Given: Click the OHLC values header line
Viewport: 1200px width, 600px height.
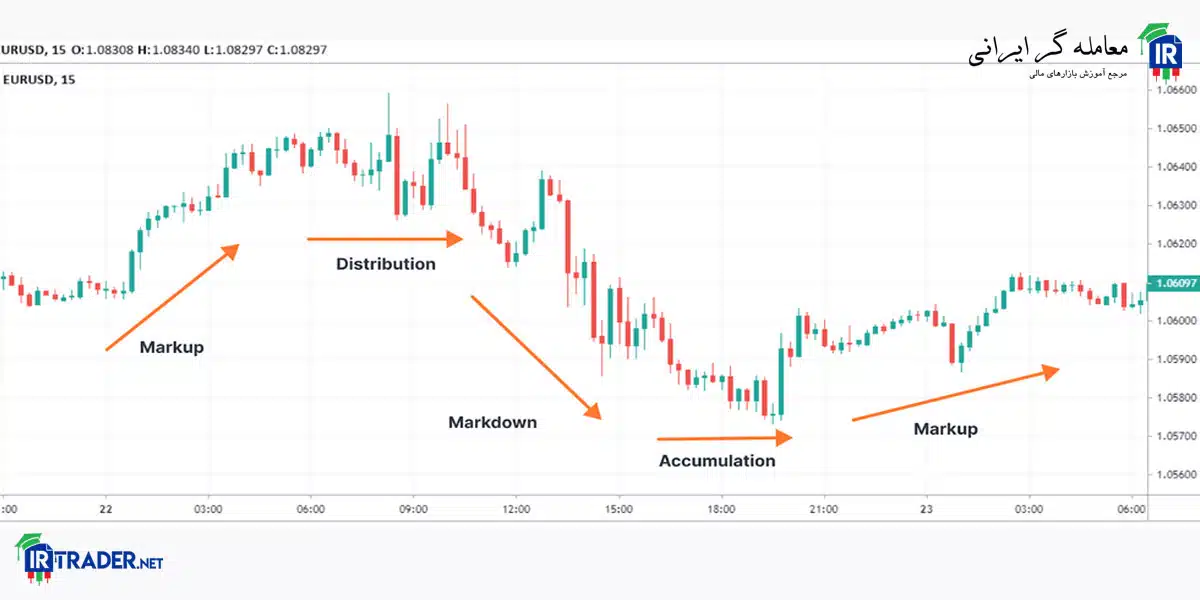Looking at the screenshot, I should (x=163, y=49).
